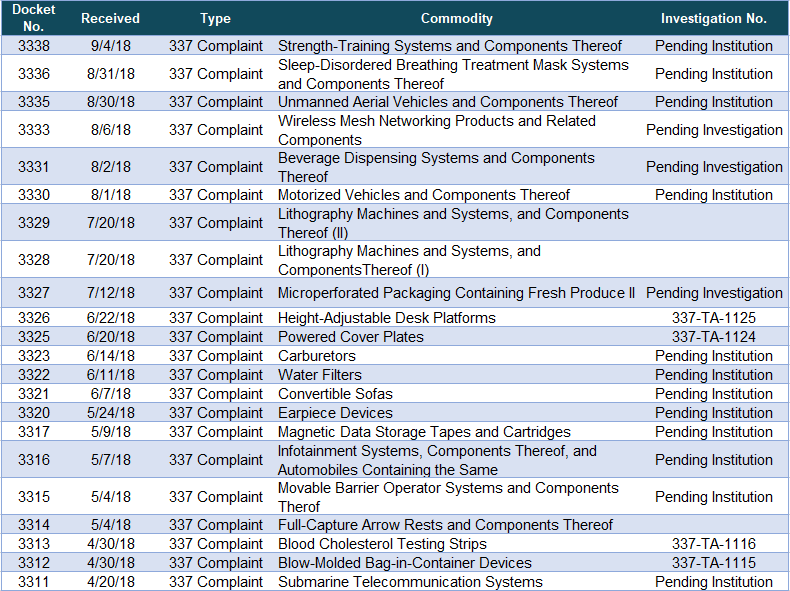Click the Docket No. column header
This screenshot has height=591, width=790.
(x=34, y=18)
